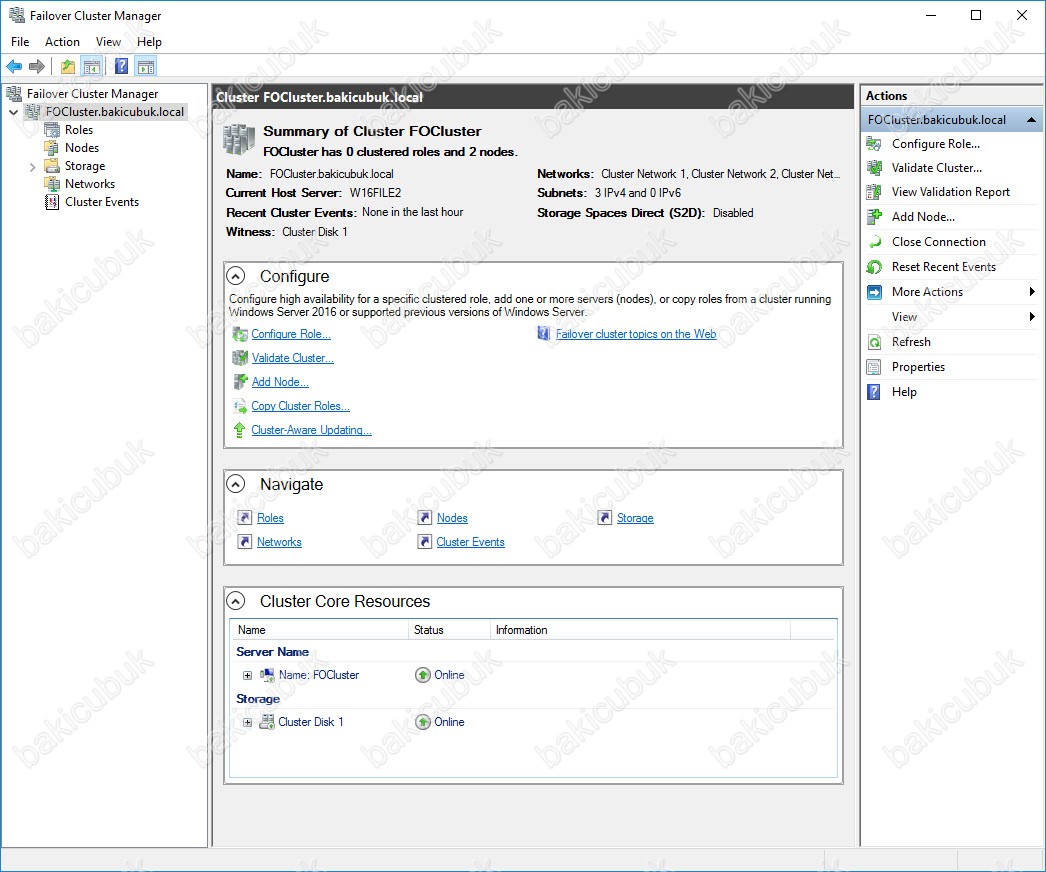Expand the Cluster Disk 1 resource plus box
The width and height of the screenshot is (1046, 872).
(247, 722)
